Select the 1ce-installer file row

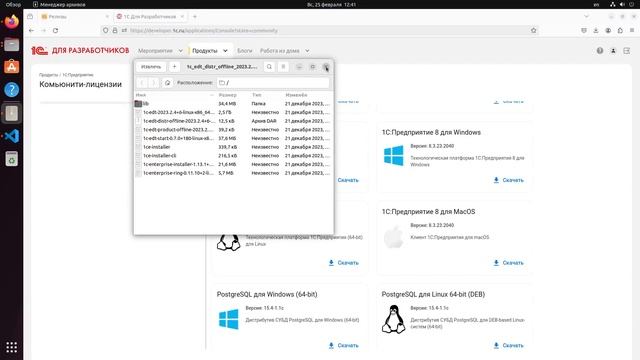[233, 147]
